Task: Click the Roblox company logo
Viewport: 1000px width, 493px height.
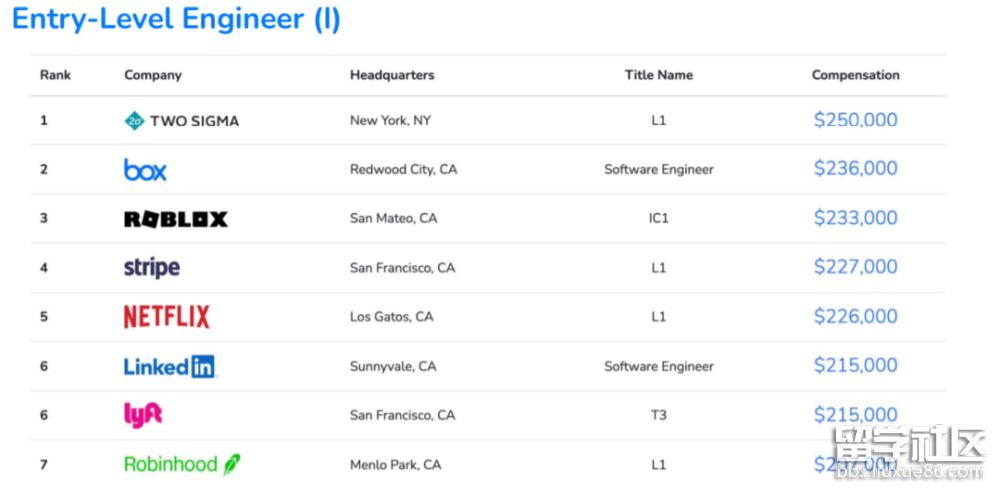Action: 176,219
